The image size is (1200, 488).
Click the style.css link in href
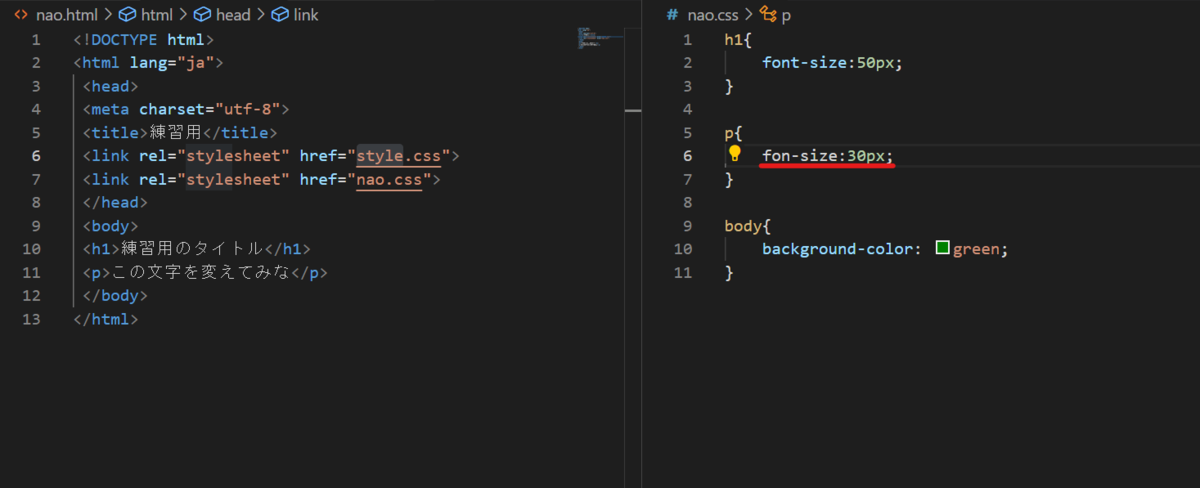point(399,156)
